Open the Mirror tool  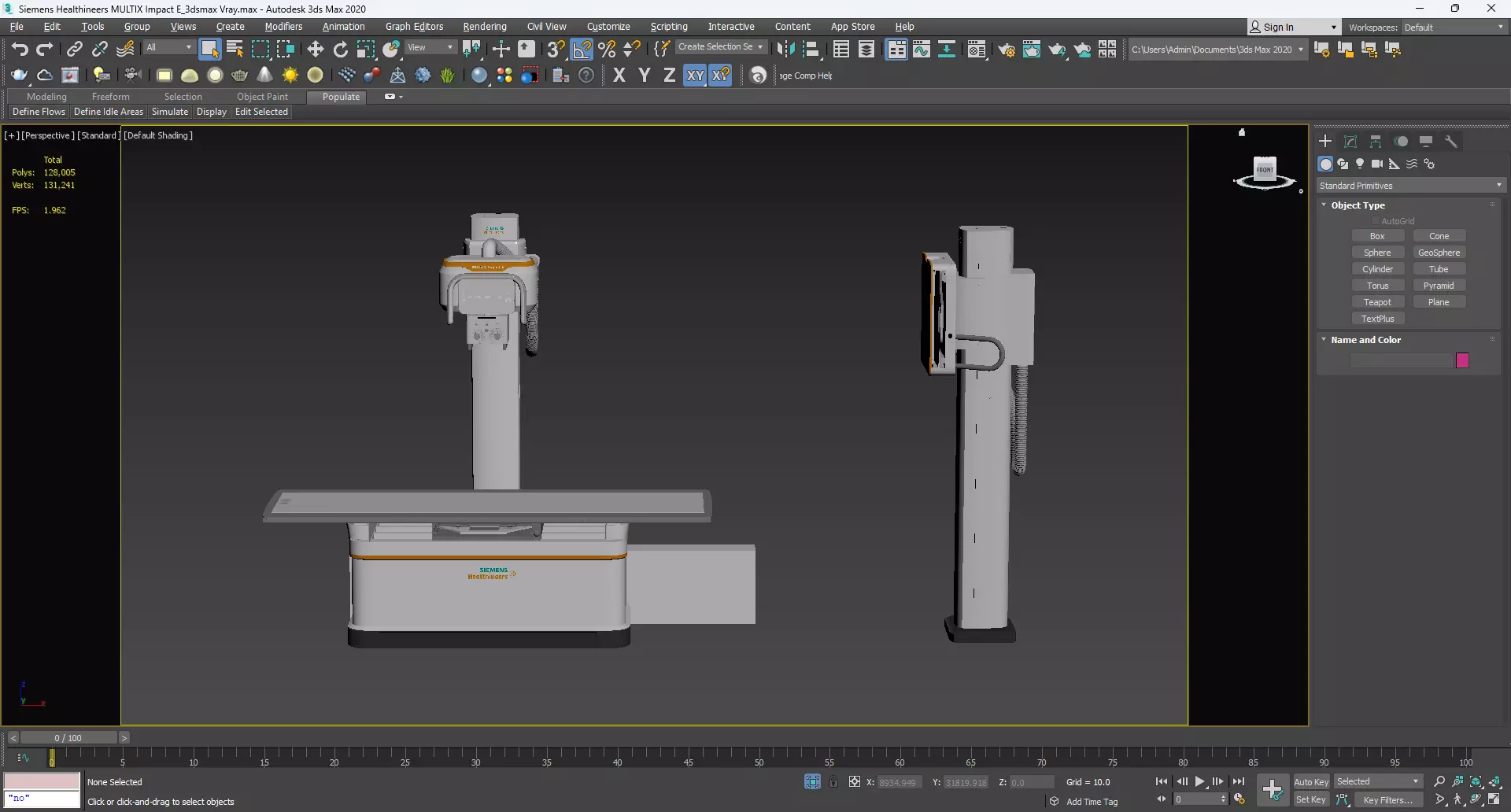pyautogui.click(x=785, y=50)
